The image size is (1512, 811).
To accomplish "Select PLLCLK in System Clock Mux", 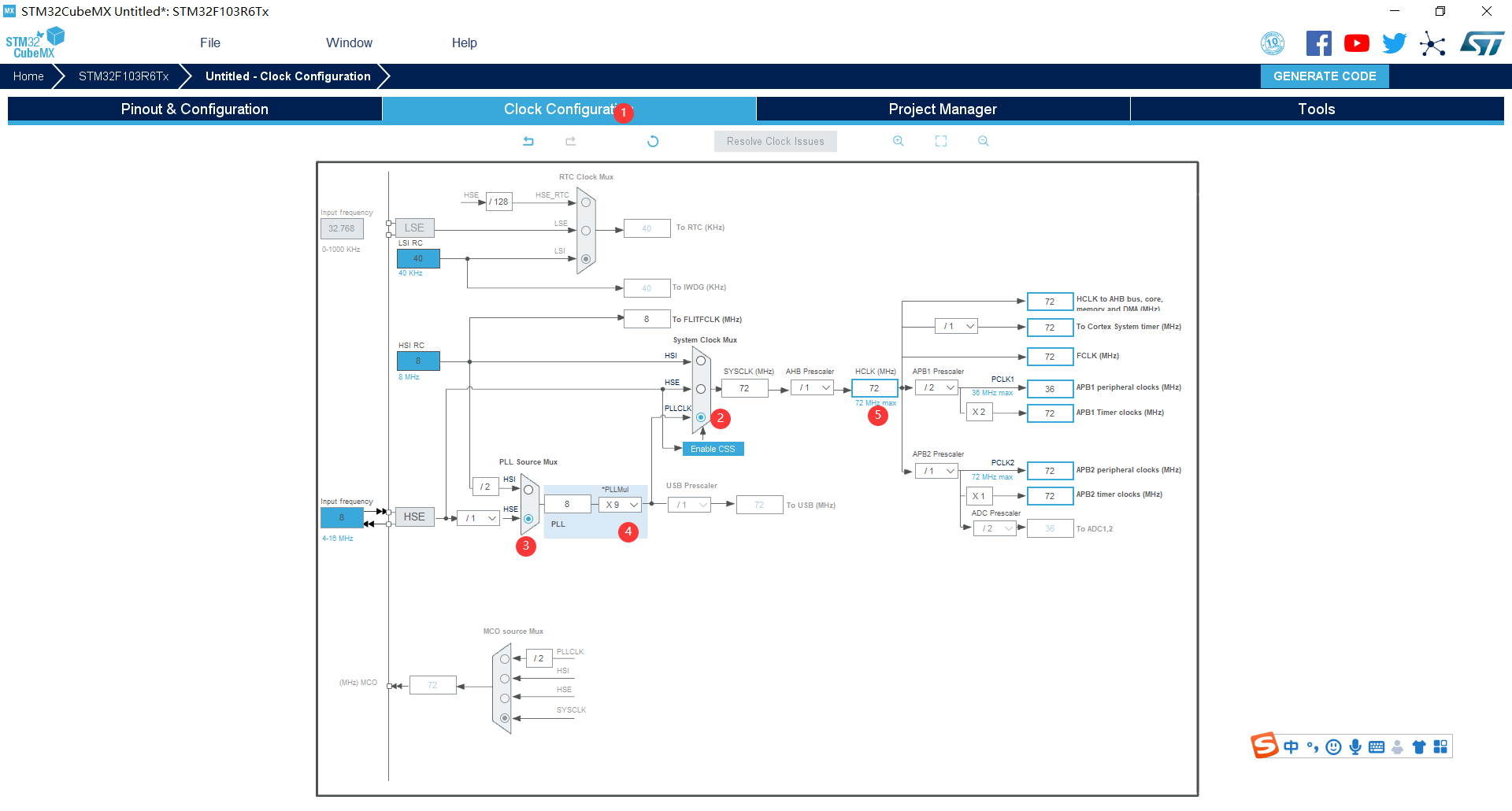I will click(x=701, y=417).
